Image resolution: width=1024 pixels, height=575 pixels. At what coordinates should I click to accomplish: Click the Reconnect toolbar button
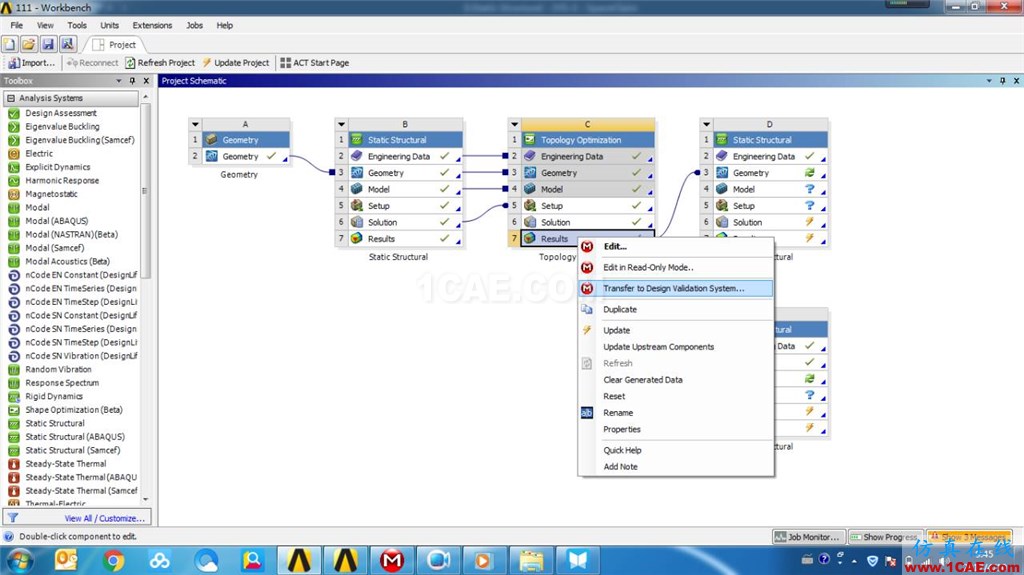92,63
